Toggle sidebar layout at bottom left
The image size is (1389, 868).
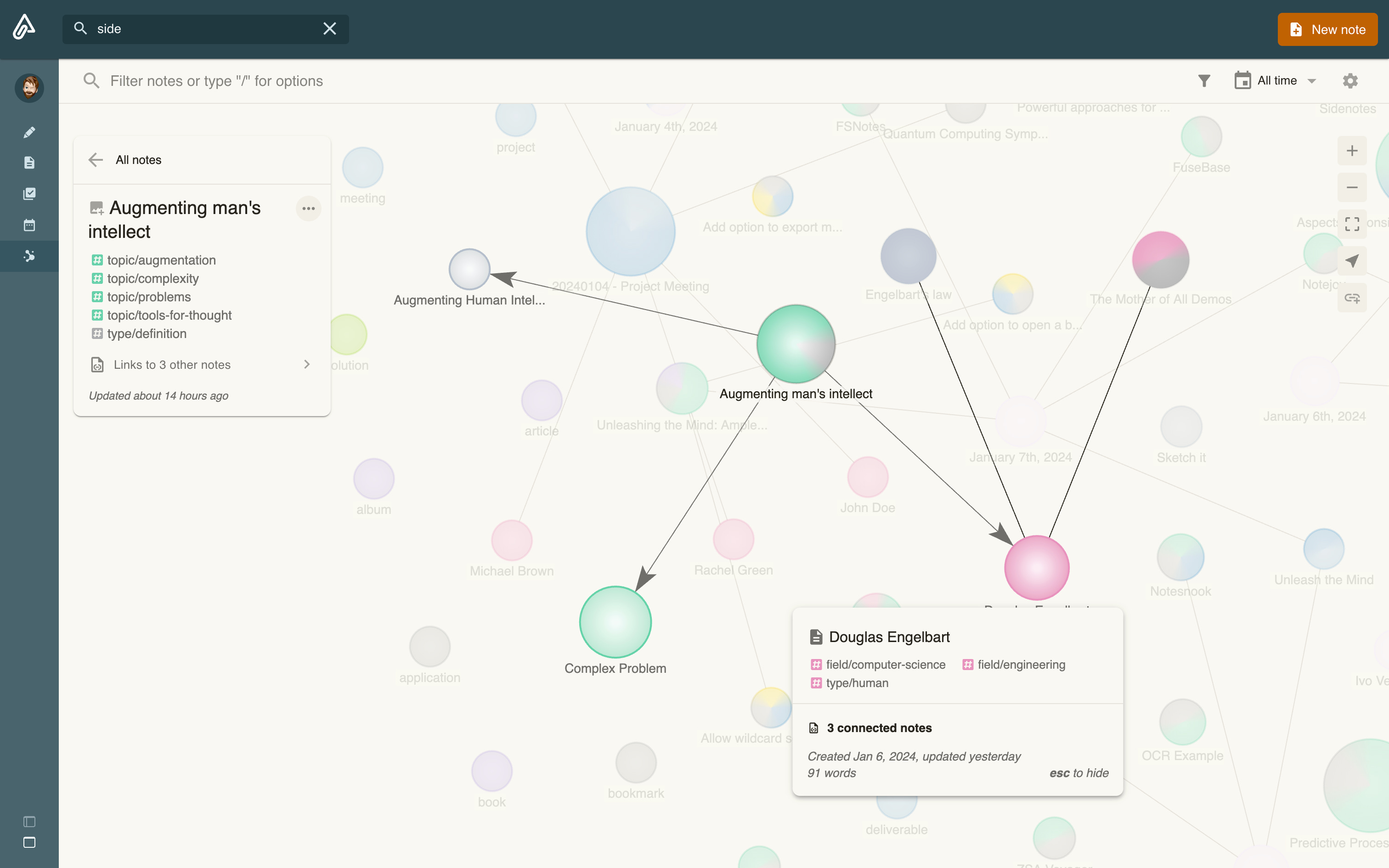tap(29, 822)
